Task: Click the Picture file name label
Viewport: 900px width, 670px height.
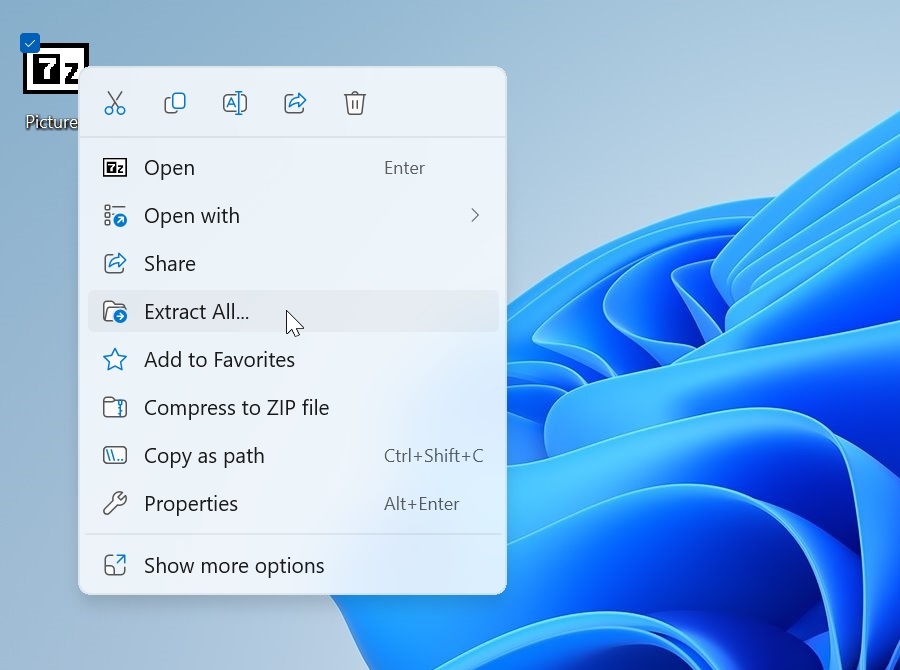Action: [50, 122]
